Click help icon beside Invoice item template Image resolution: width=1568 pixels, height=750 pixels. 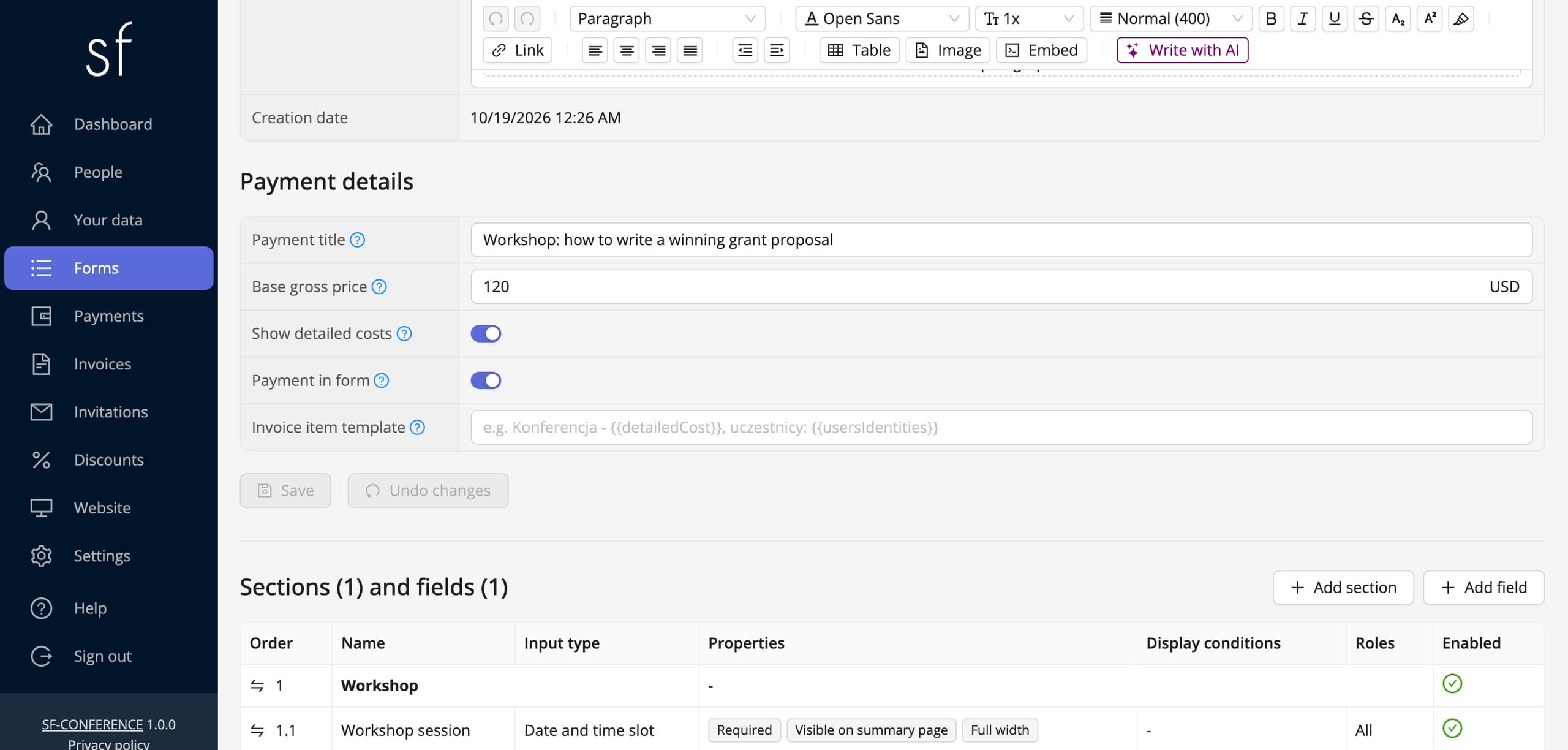point(417,428)
